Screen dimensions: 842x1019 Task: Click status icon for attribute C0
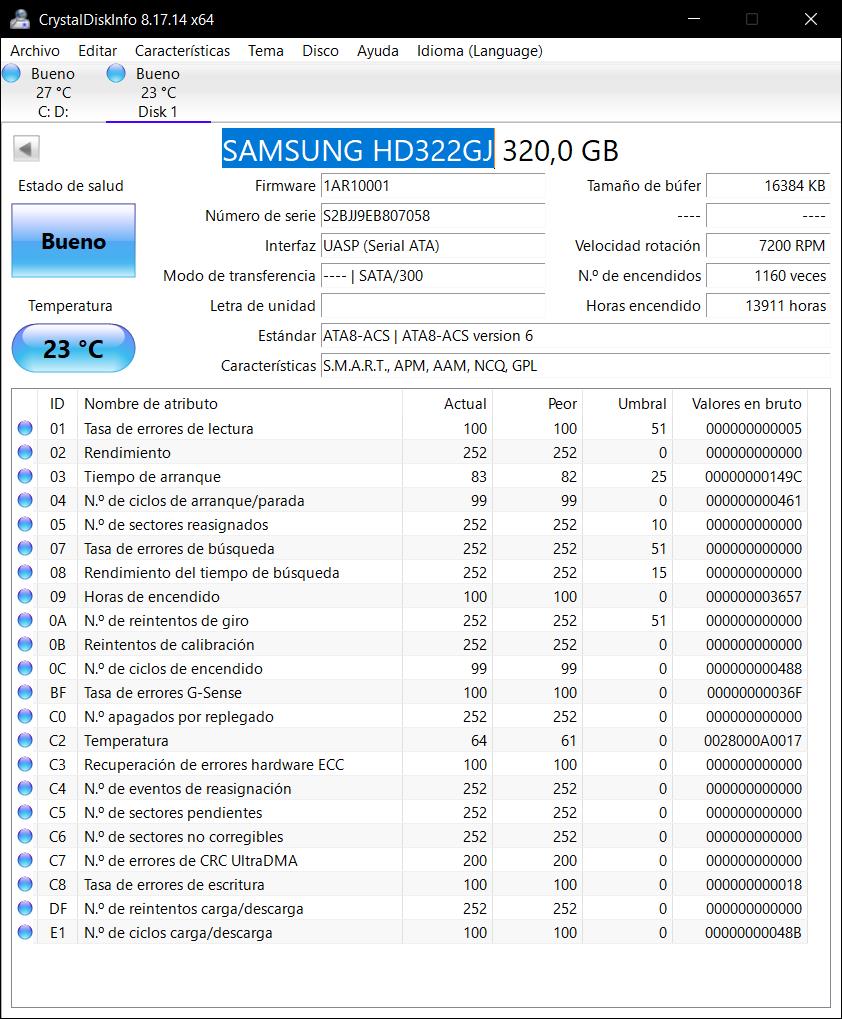click(x=25, y=717)
